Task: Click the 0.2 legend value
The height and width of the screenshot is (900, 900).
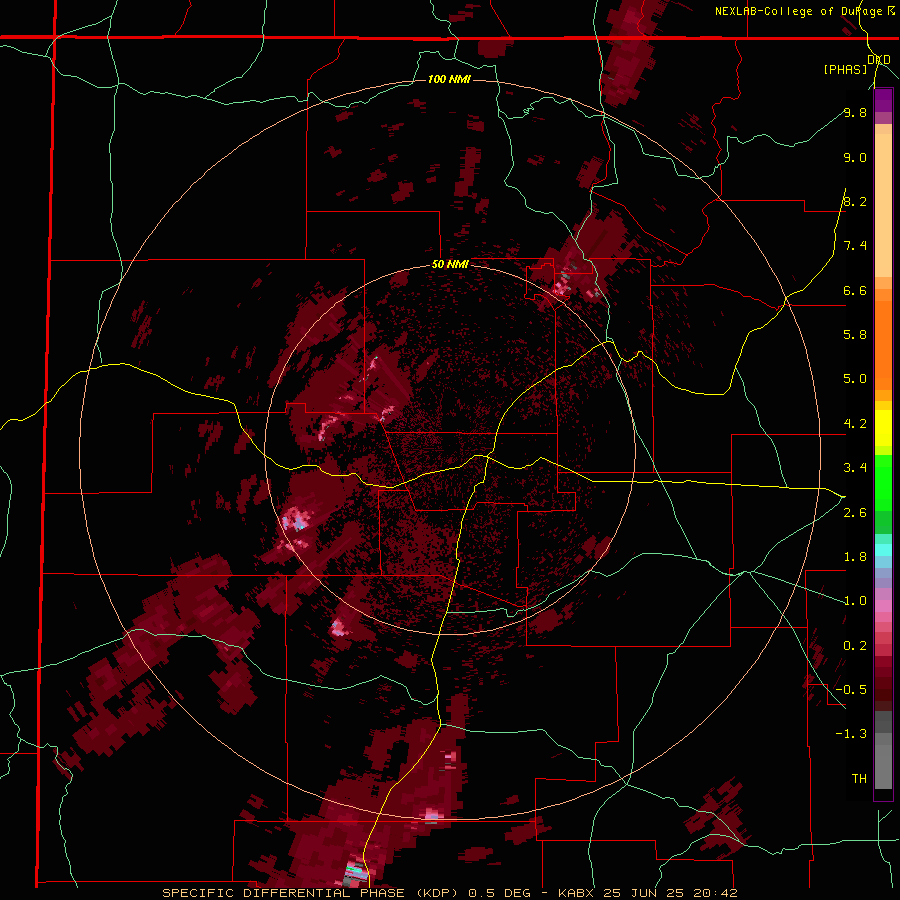Action: (x=855, y=646)
